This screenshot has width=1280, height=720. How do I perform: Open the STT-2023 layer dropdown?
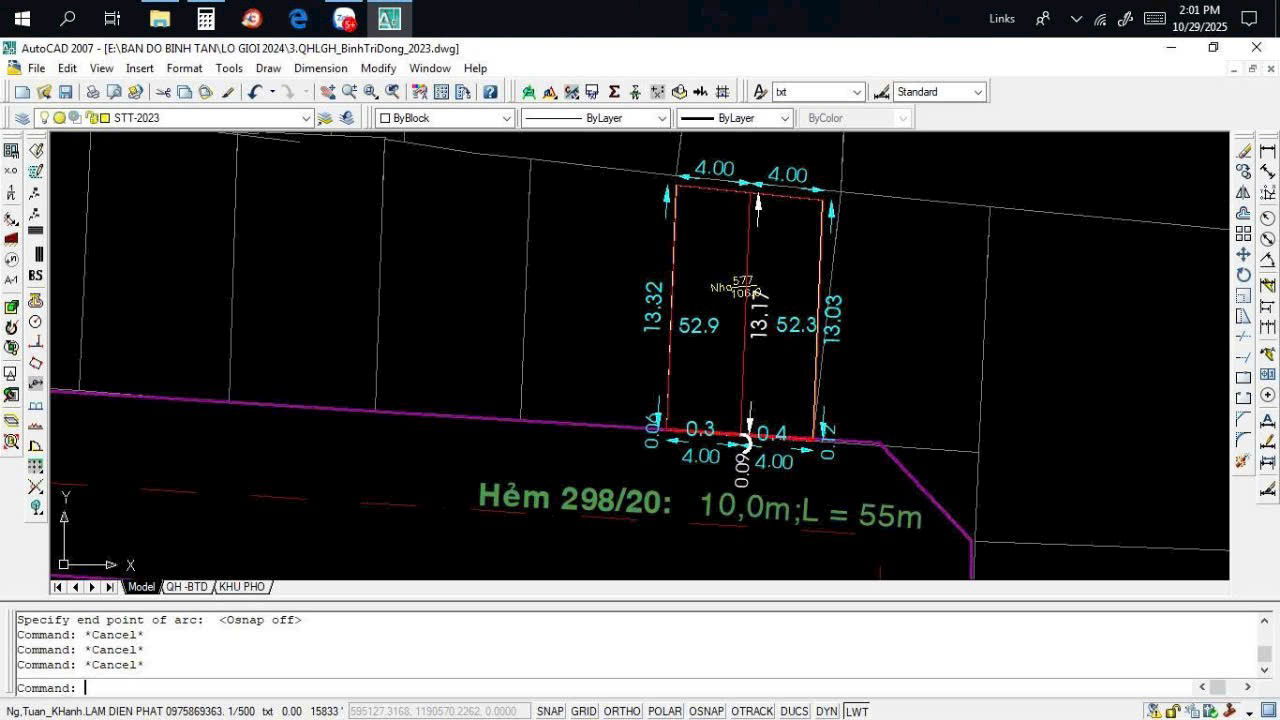coord(306,118)
